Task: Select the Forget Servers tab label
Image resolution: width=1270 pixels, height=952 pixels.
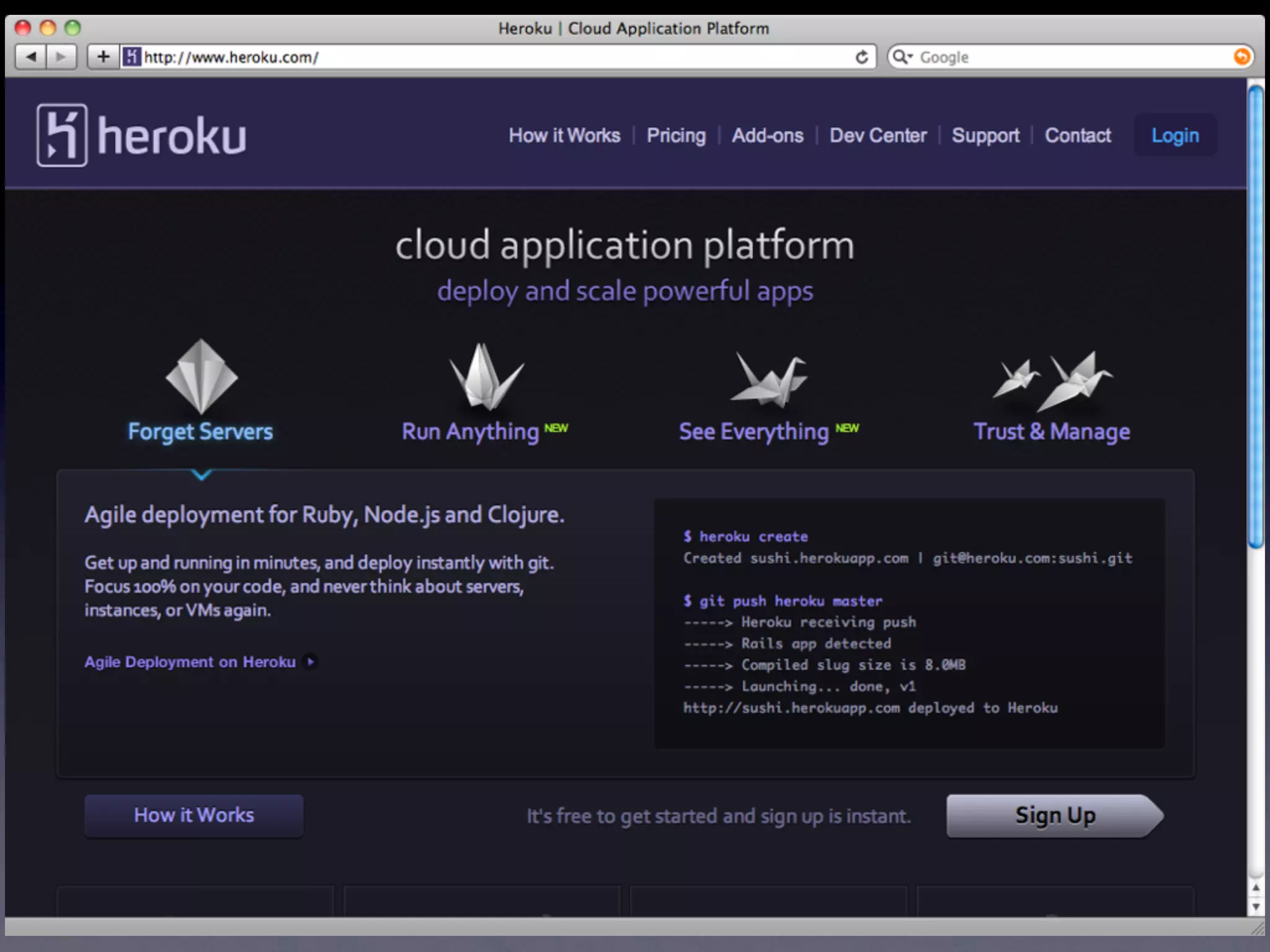Action: [x=200, y=431]
